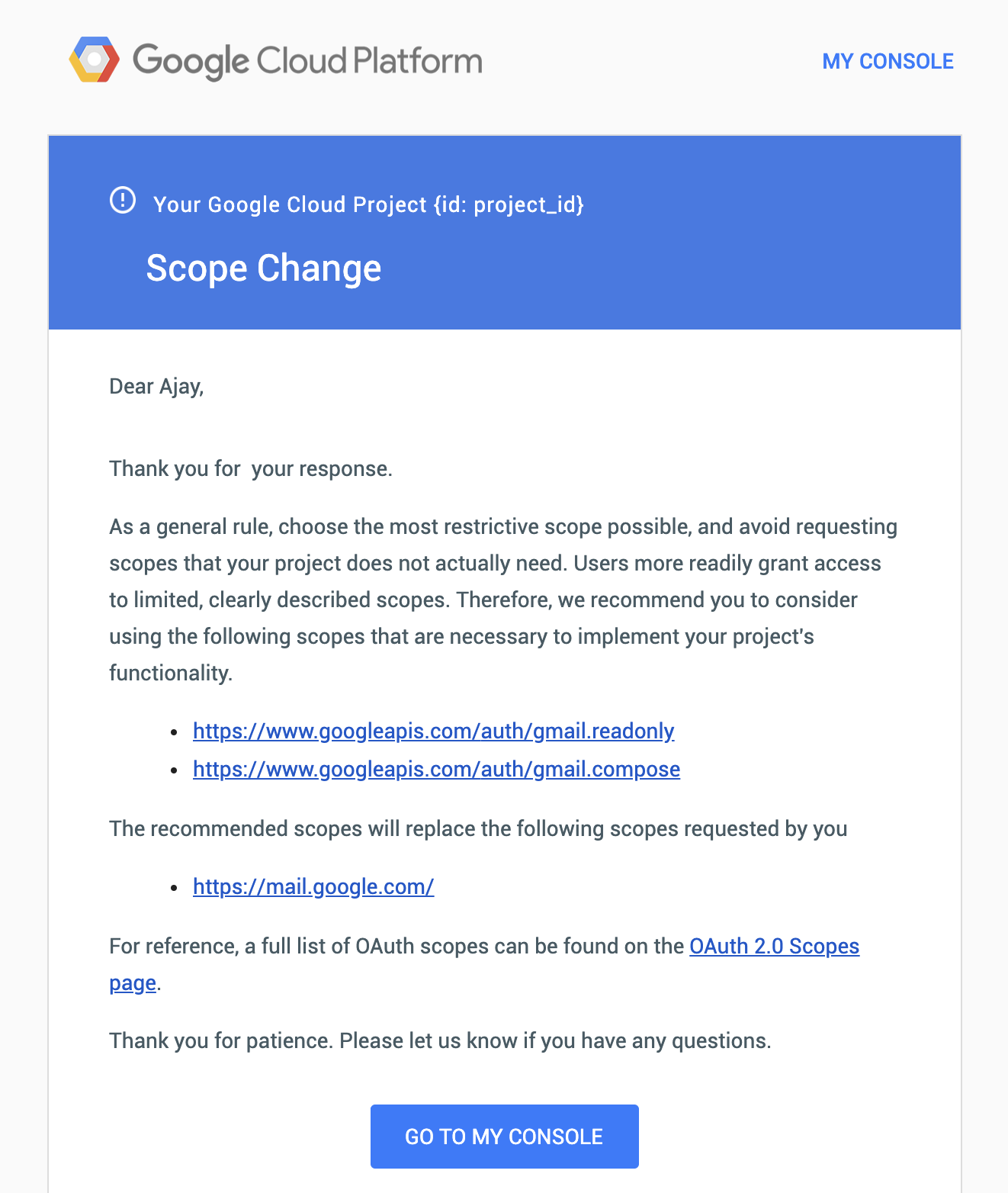
Task: Click the 'recommended scopes will replace' sentence
Action: [x=478, y=828]
